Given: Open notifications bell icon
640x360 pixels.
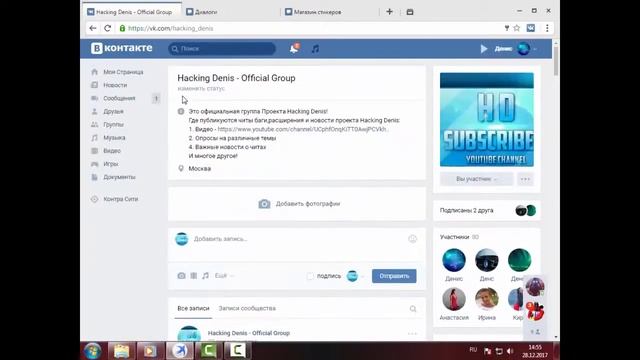Looking at the screenshot, I should click(294, 49).
